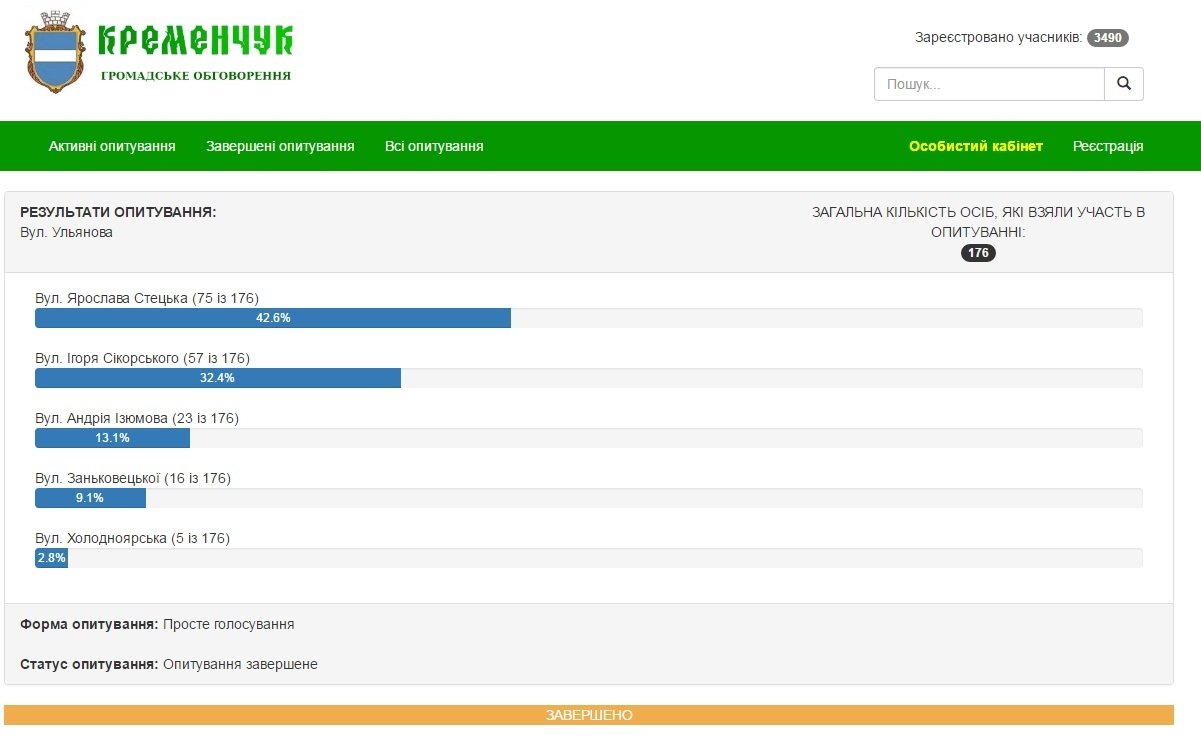Click the orange ЗАВЕРШЕНО status banner
This screenshot has height=745, width=1201.
(588, 715)
